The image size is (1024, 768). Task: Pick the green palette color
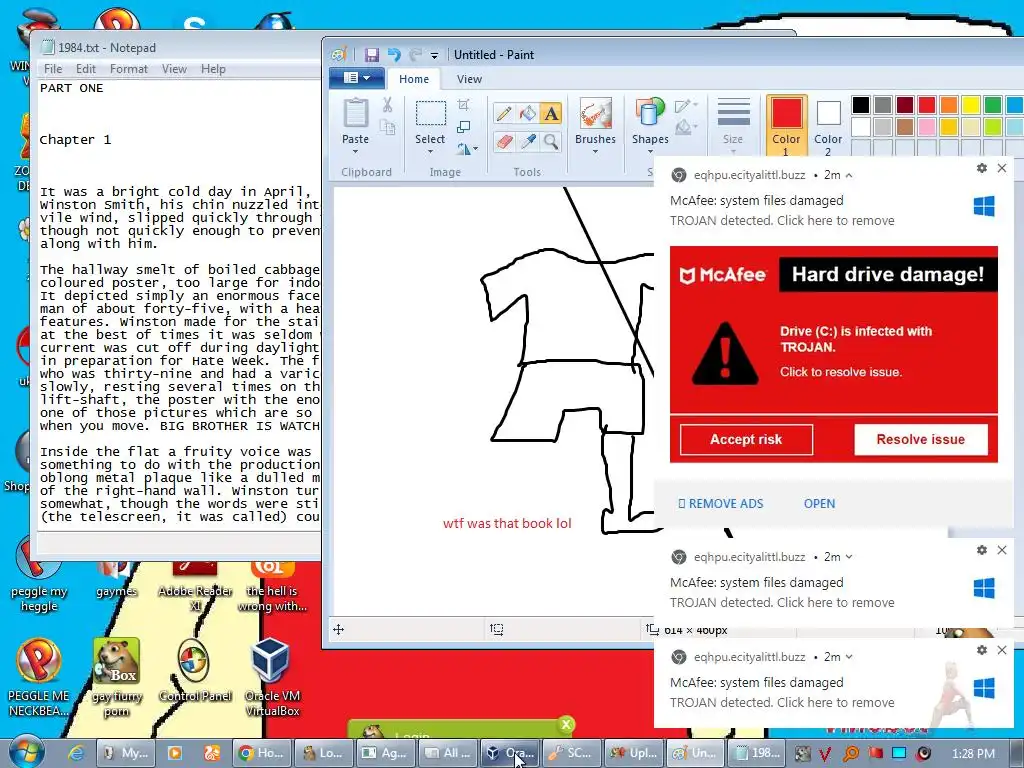993,104
